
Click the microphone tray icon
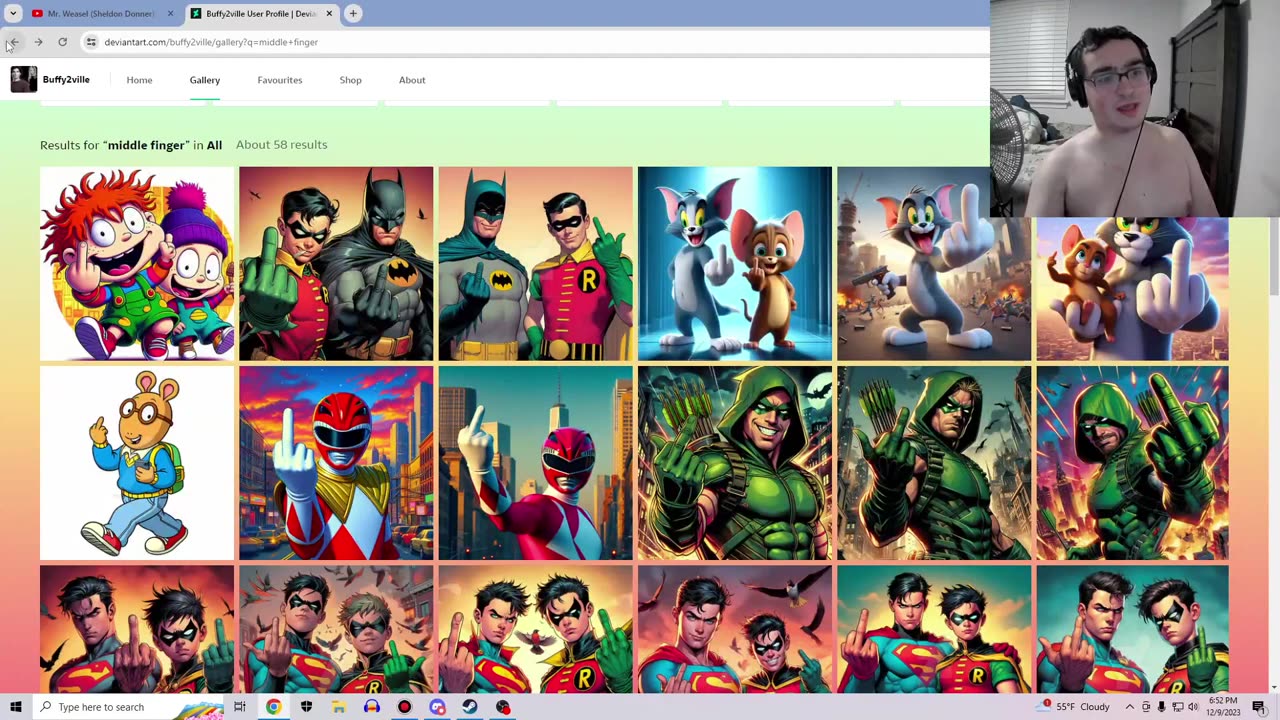pyautogui.click(x=1161, y=707)
